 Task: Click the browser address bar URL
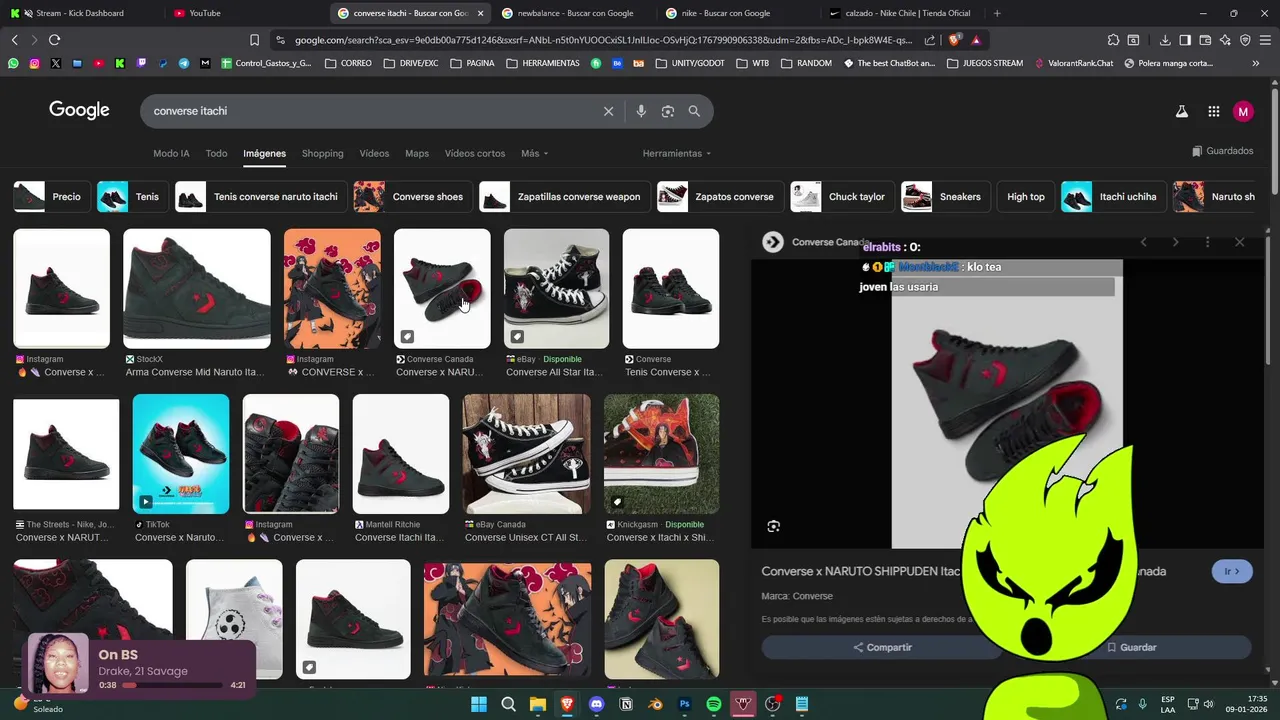click(604, 40)
